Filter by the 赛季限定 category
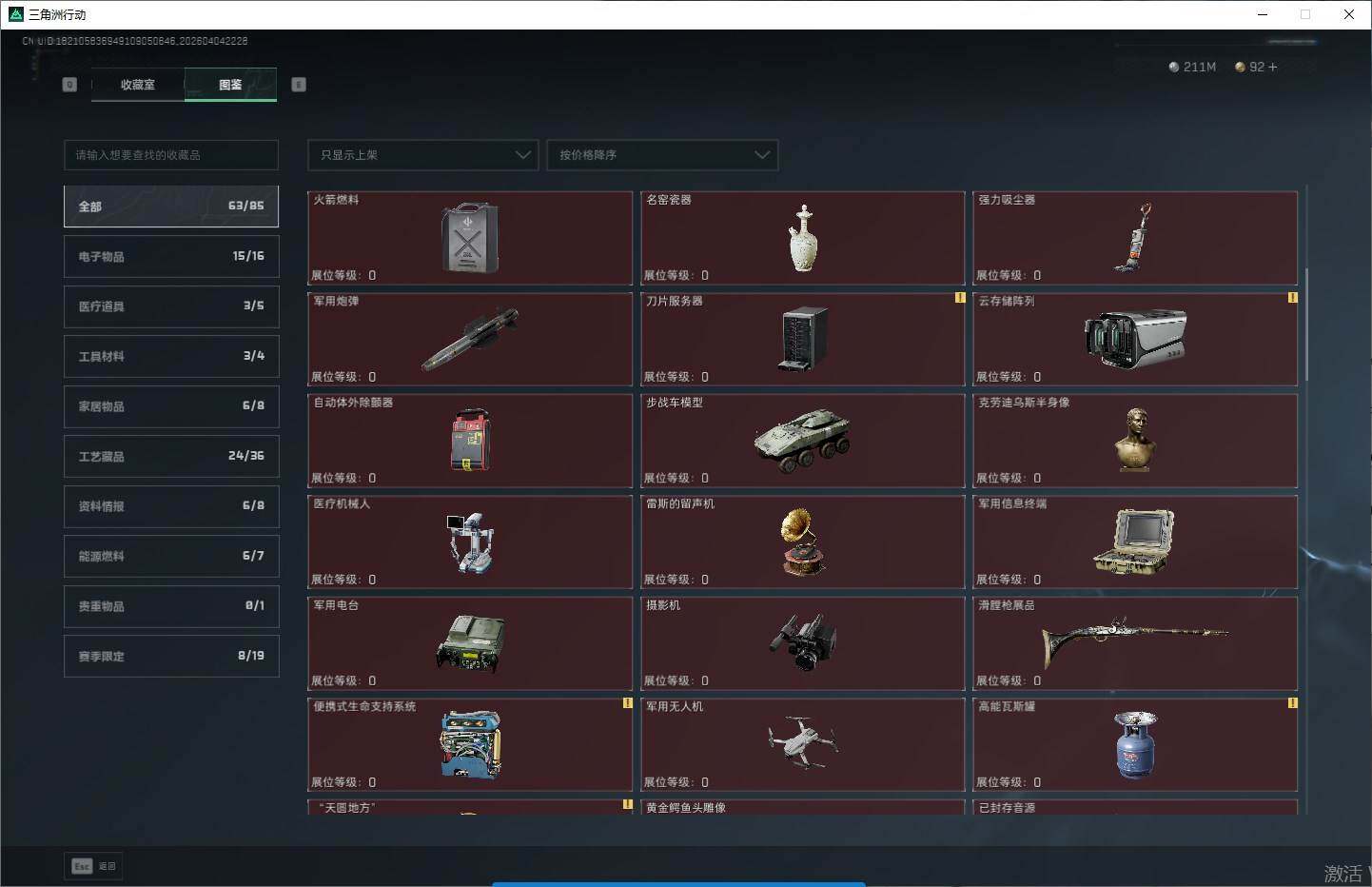The width and height of the screenshot is (1372, 887). (x=171, y=656)
